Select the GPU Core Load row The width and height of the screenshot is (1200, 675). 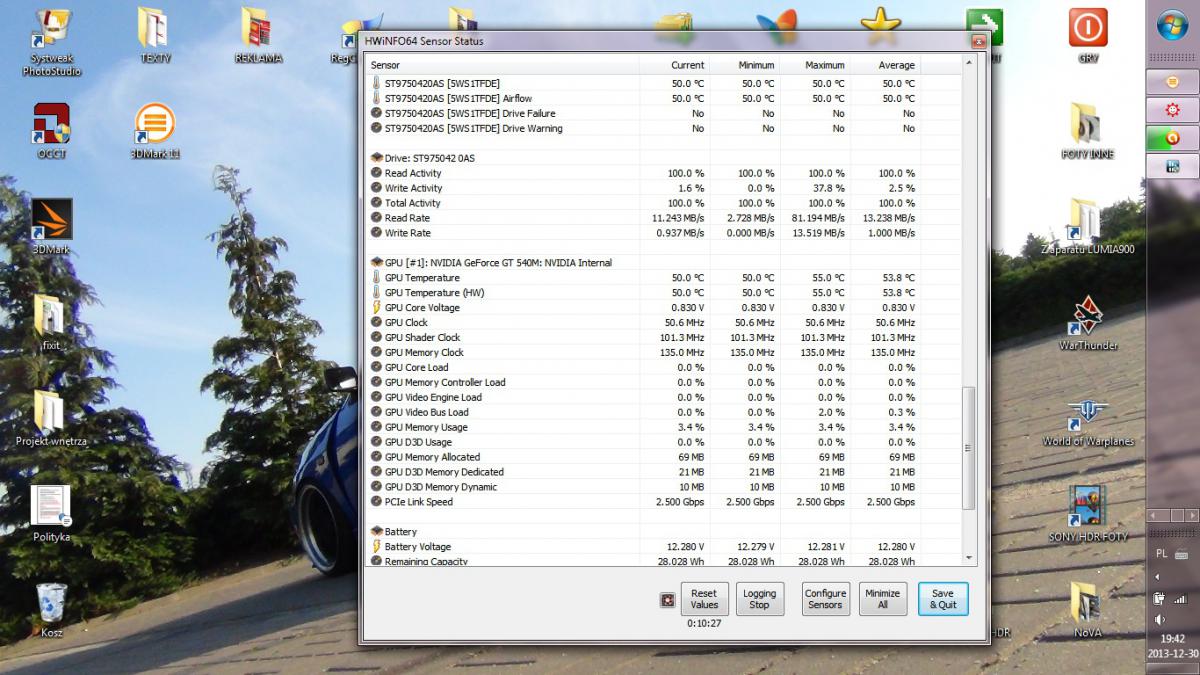[665, 368]
